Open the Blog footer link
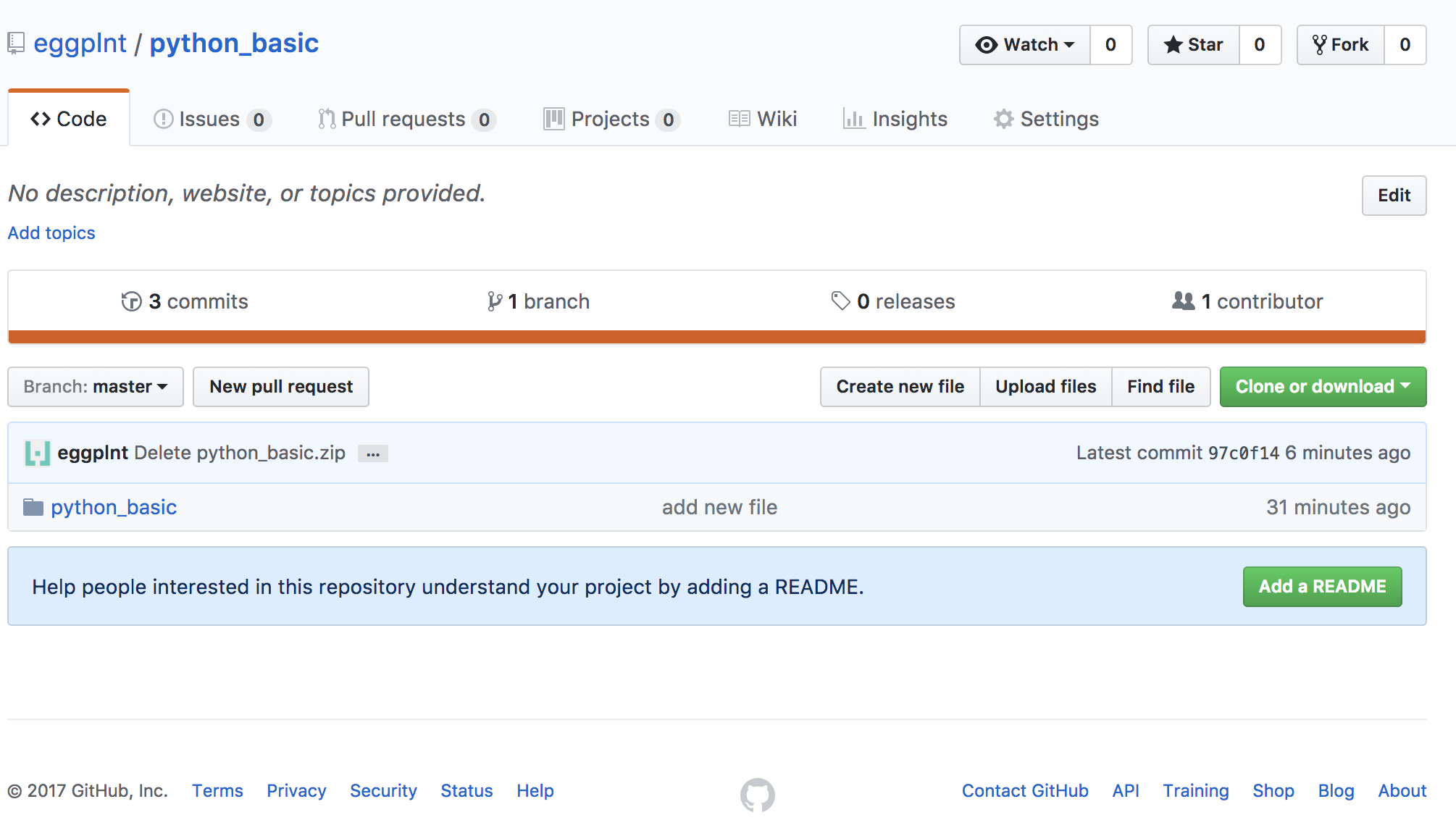 point(1336,791)
